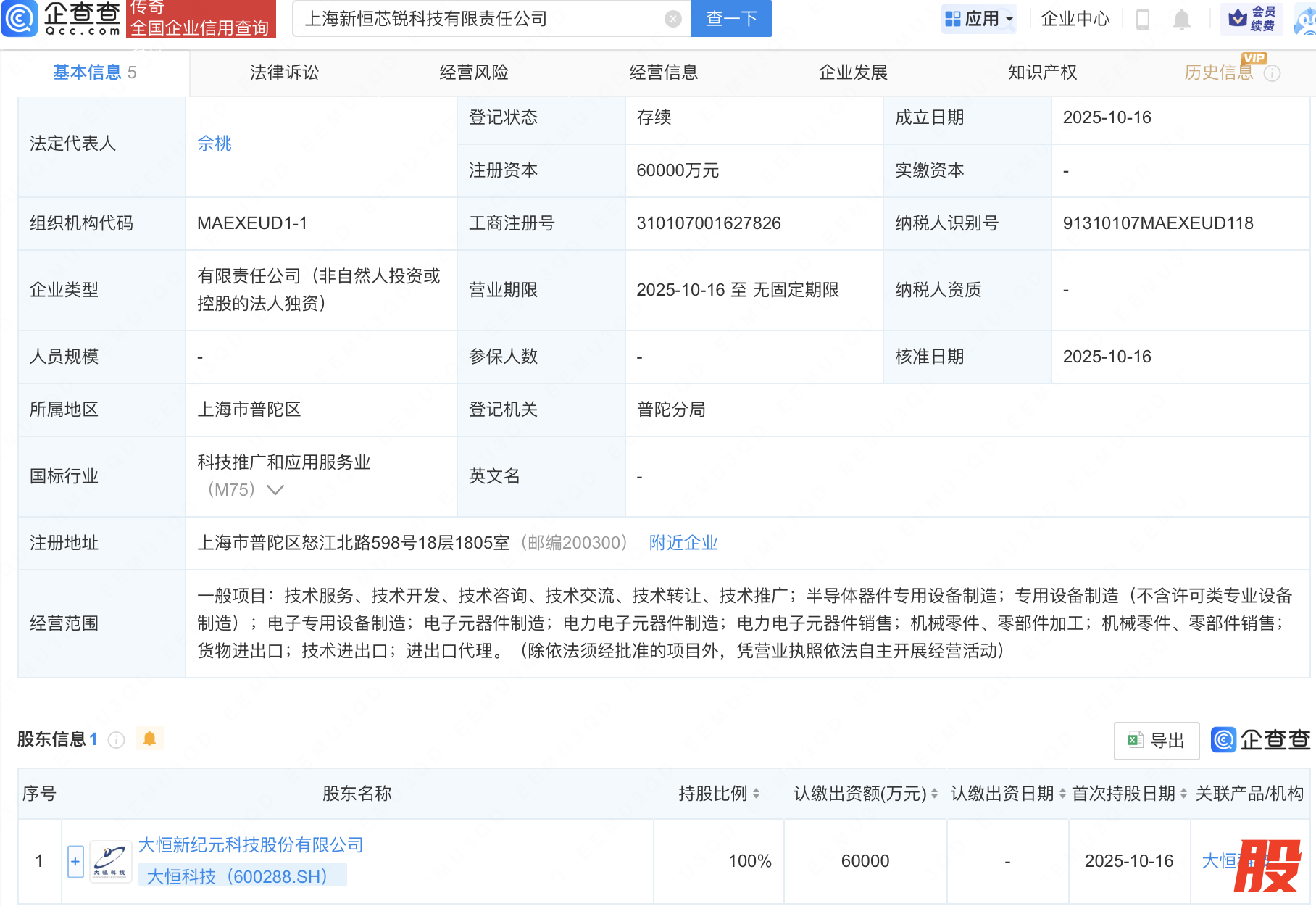Open the 附近企业 link
This screenshot has width=1316, height=906.
683,543
